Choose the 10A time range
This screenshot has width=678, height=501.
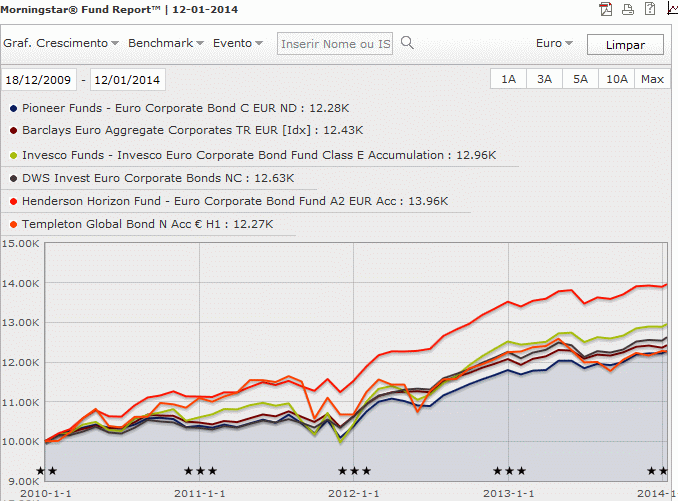[x=617, y=79]
